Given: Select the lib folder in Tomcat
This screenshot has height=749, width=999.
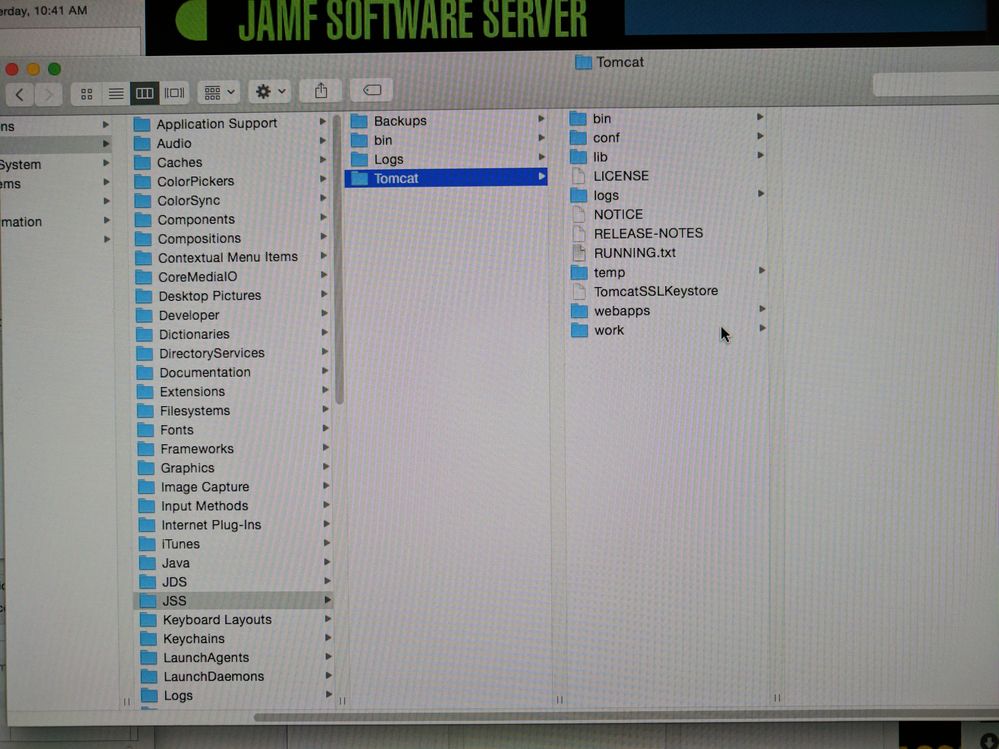Looking at the screenshot, I should (600, 157).
